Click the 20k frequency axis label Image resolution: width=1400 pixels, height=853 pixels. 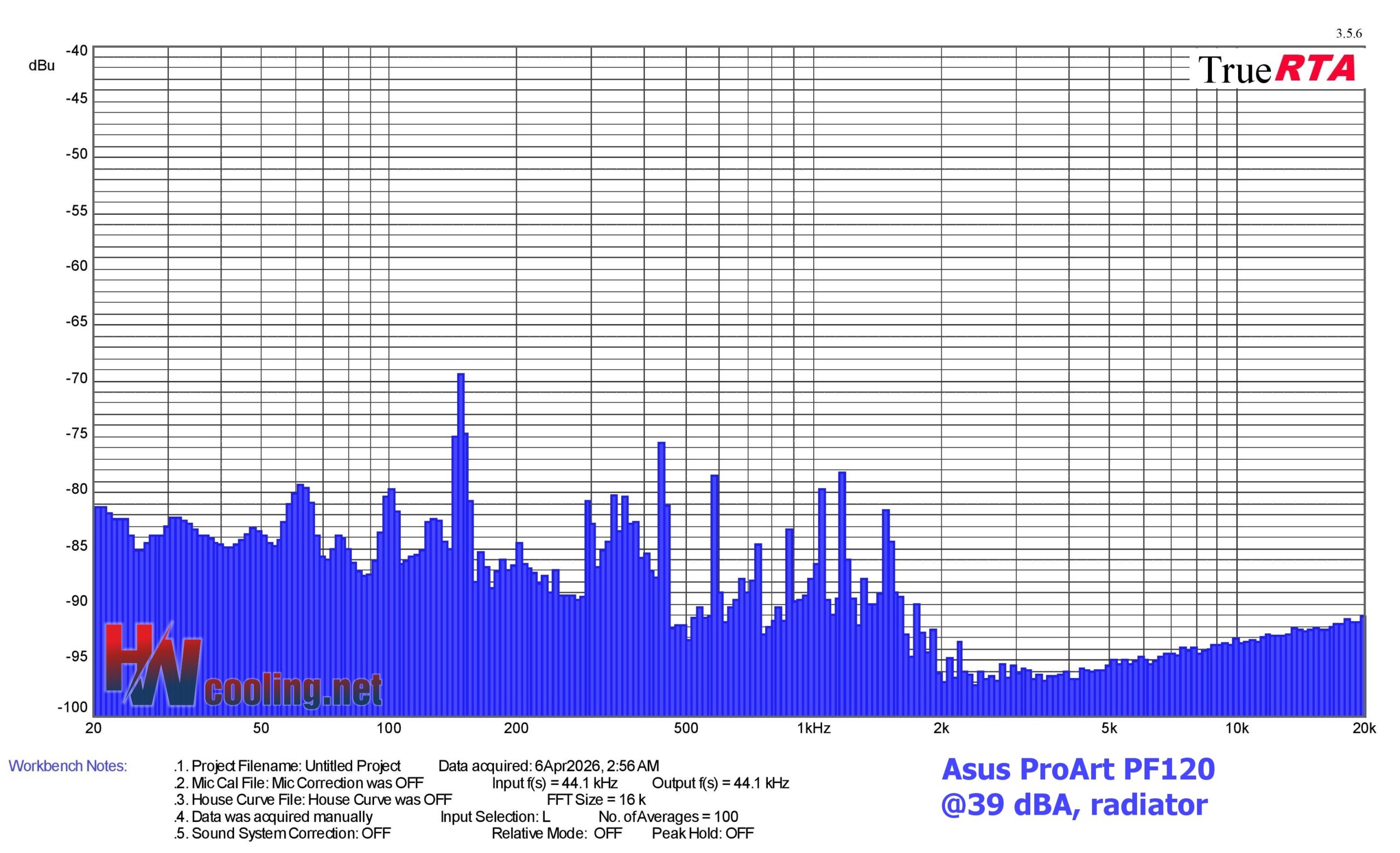pyautogui.click(x=1364, y=729)
